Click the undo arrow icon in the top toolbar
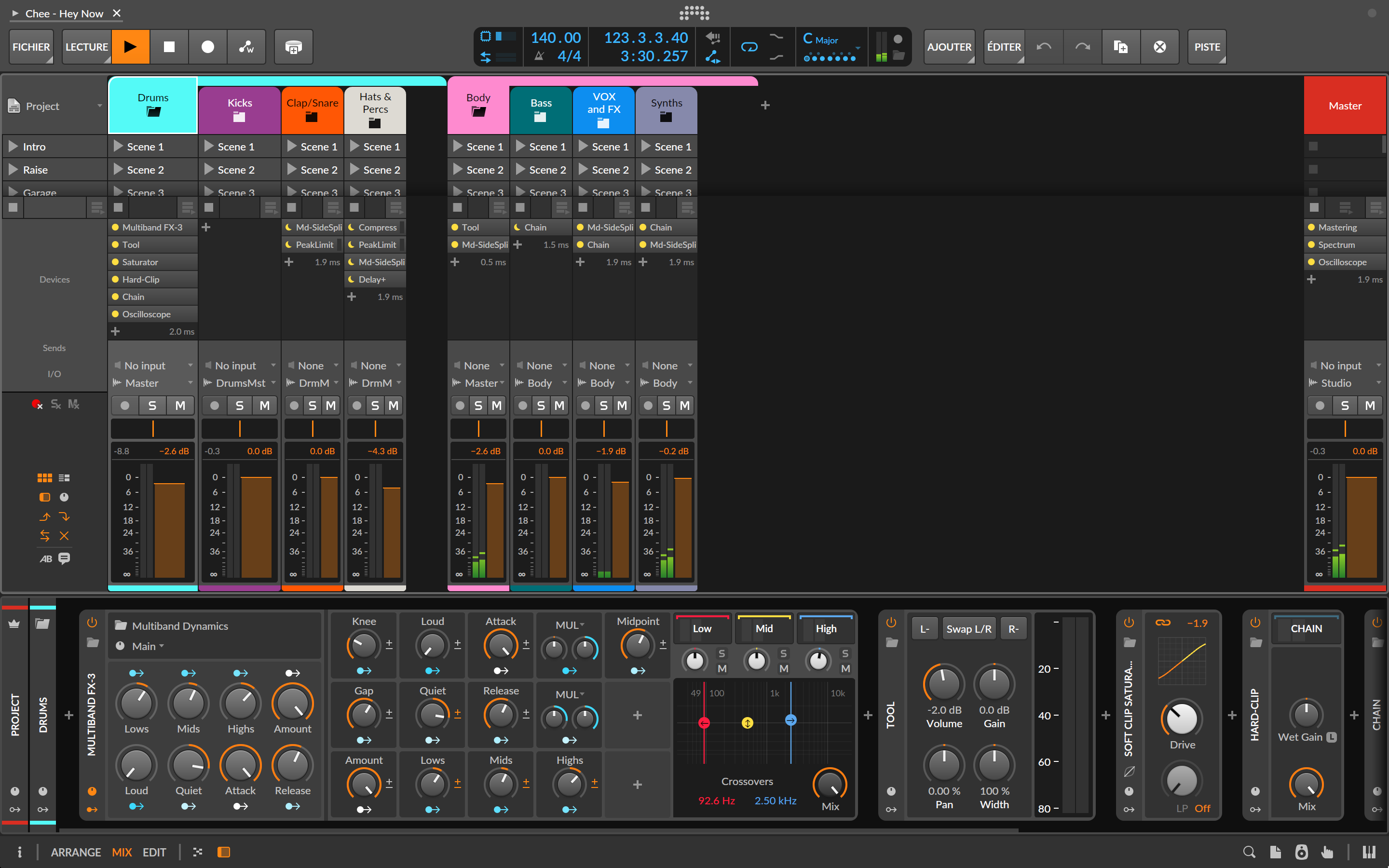The width and height of the screenshot is (1389, 868). tap(1044, 46)
